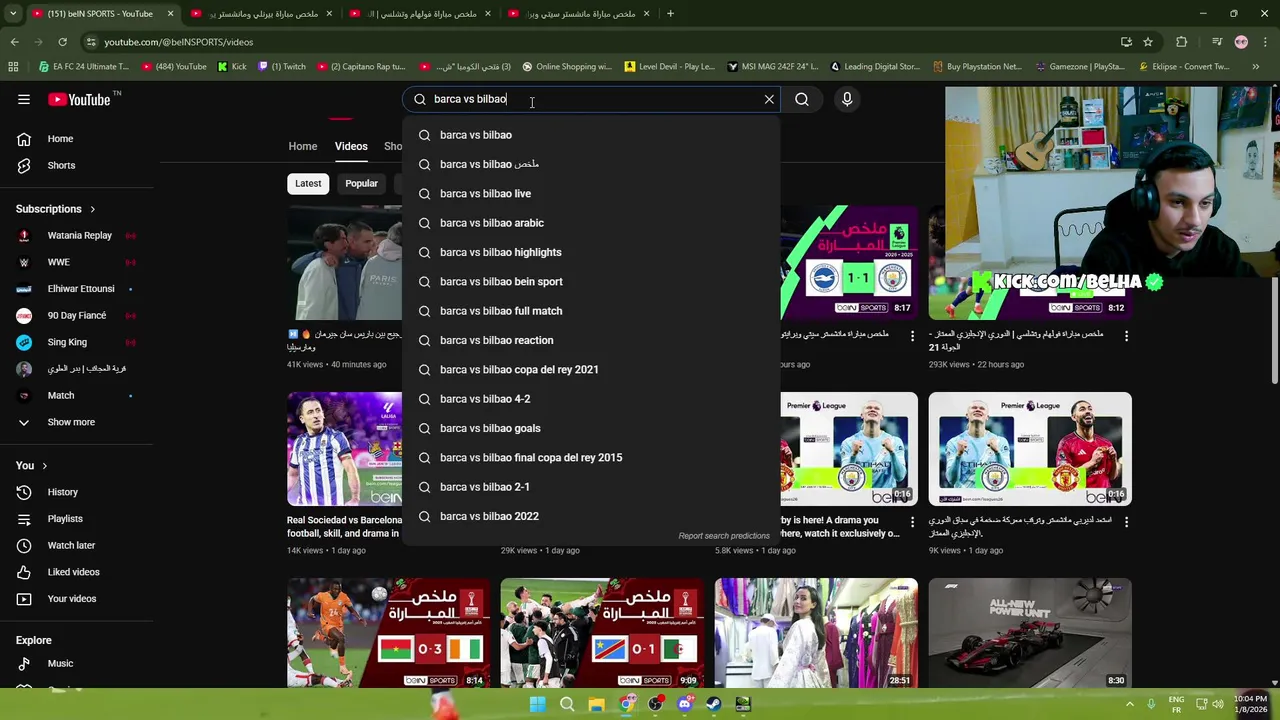The height and width of the screenshot is (720, 1280).
Task: Click the browser address bar URL
Action: coord(179,42)
